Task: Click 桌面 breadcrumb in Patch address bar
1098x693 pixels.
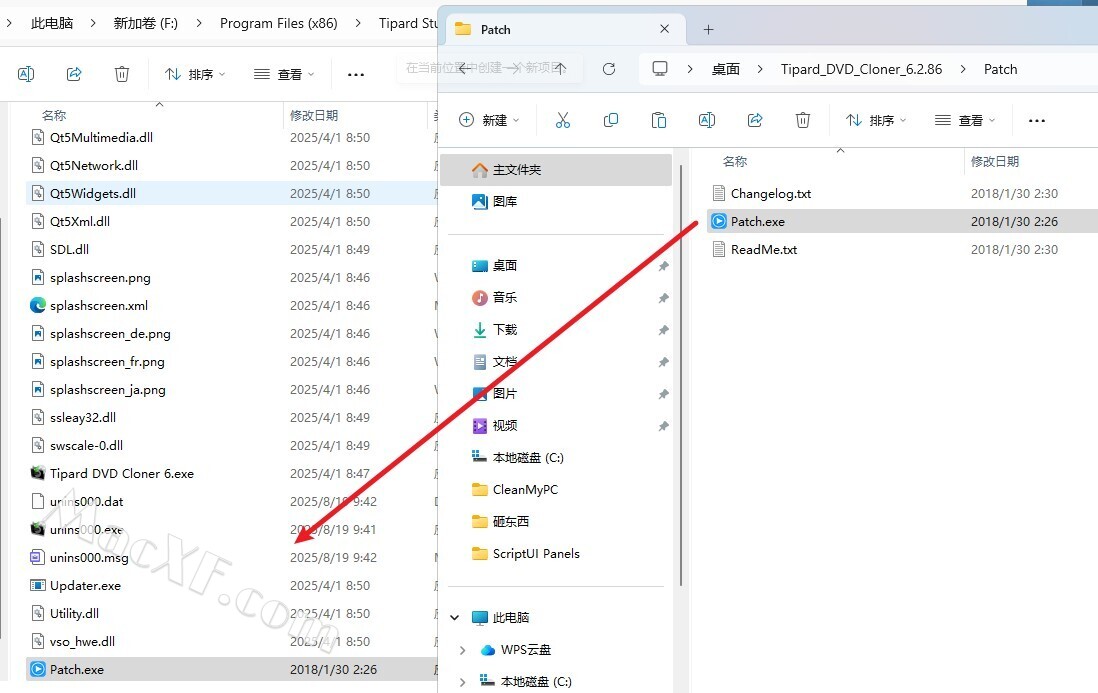Action: [725, 69]
